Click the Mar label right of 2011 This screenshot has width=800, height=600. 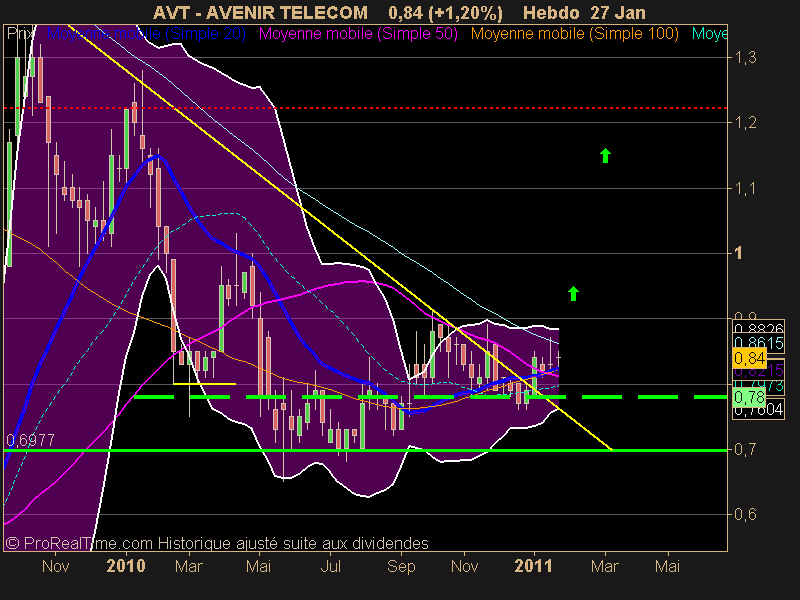605,566
